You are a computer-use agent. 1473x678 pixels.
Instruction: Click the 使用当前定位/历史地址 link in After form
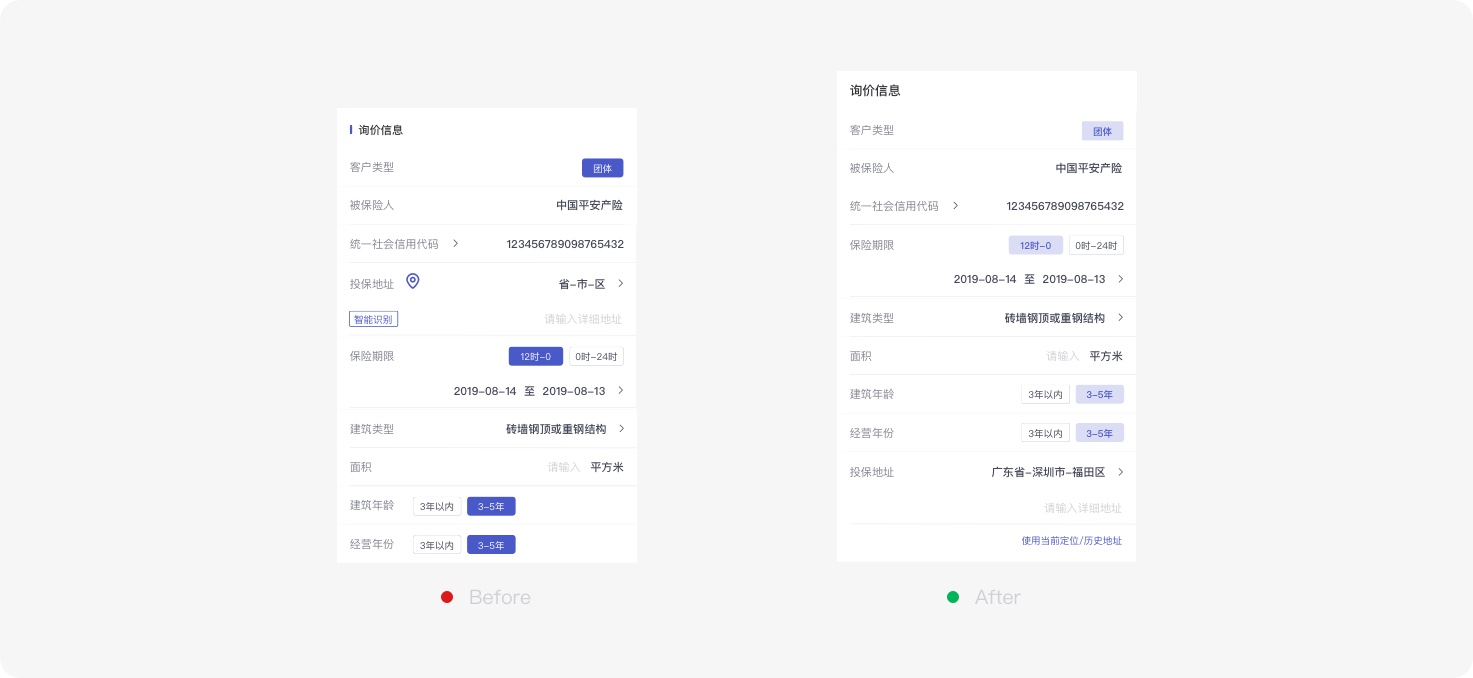click(1071, 540)
